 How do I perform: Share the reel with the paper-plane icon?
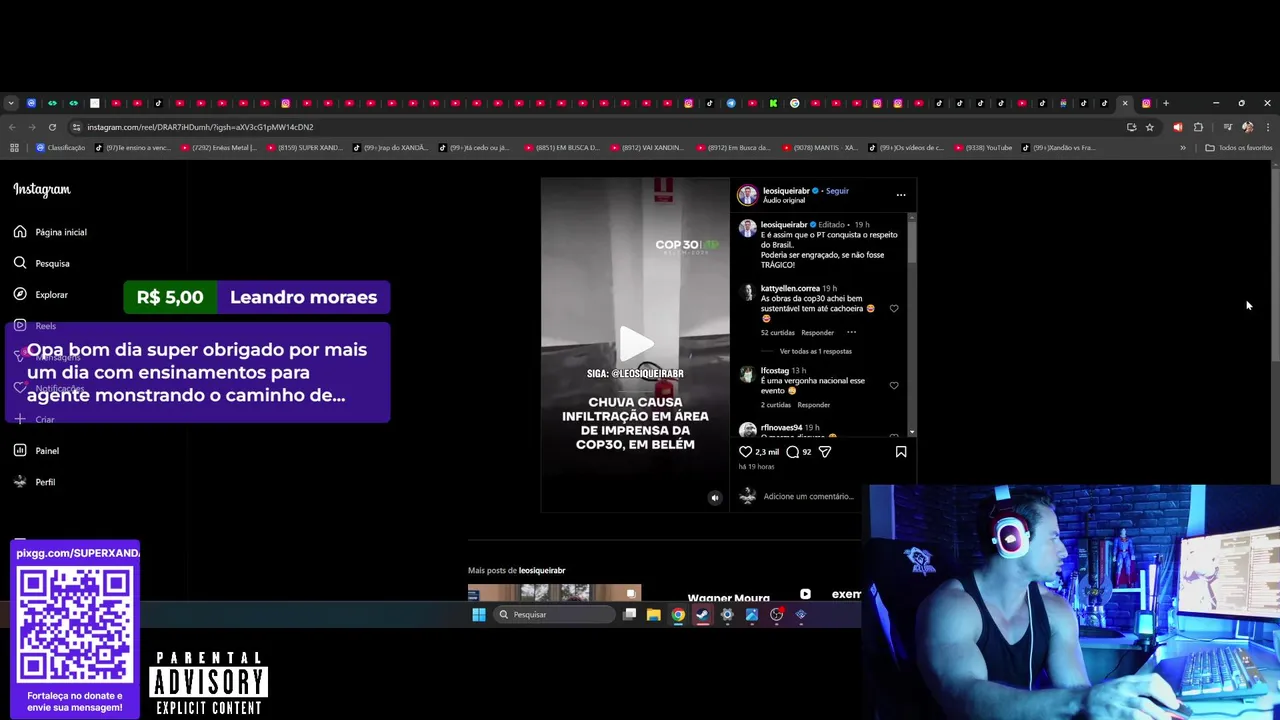tap(825, 452)
